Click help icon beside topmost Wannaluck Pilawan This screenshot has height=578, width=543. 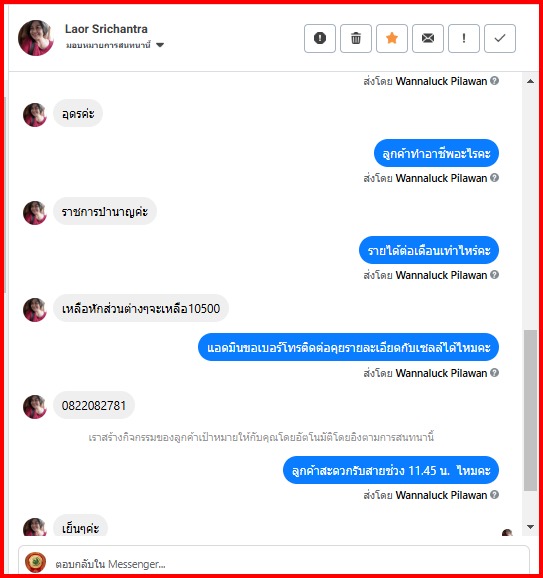(x=494, y=80)
